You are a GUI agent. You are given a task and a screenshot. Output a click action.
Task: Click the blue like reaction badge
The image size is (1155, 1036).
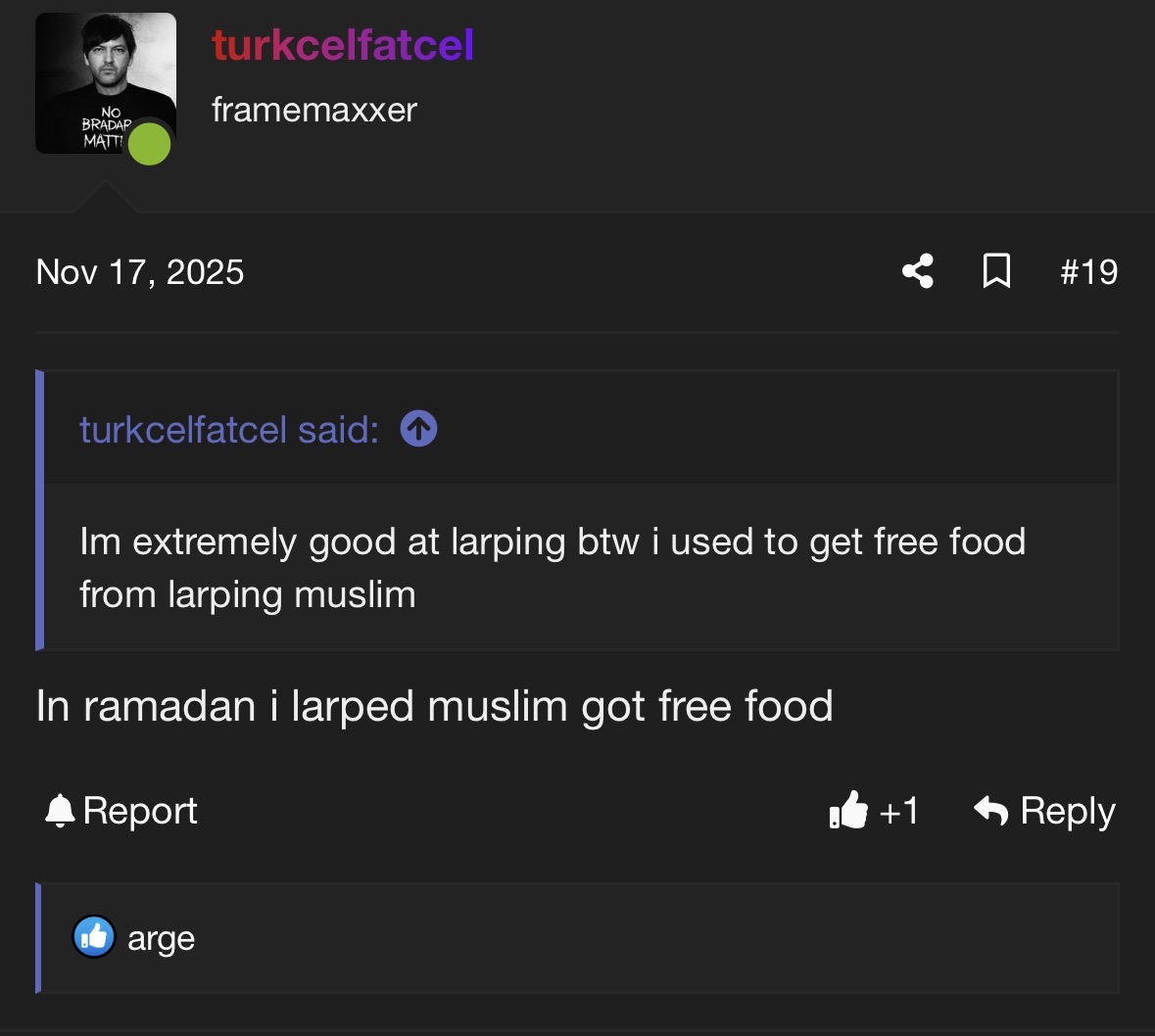tap(94, 937)
